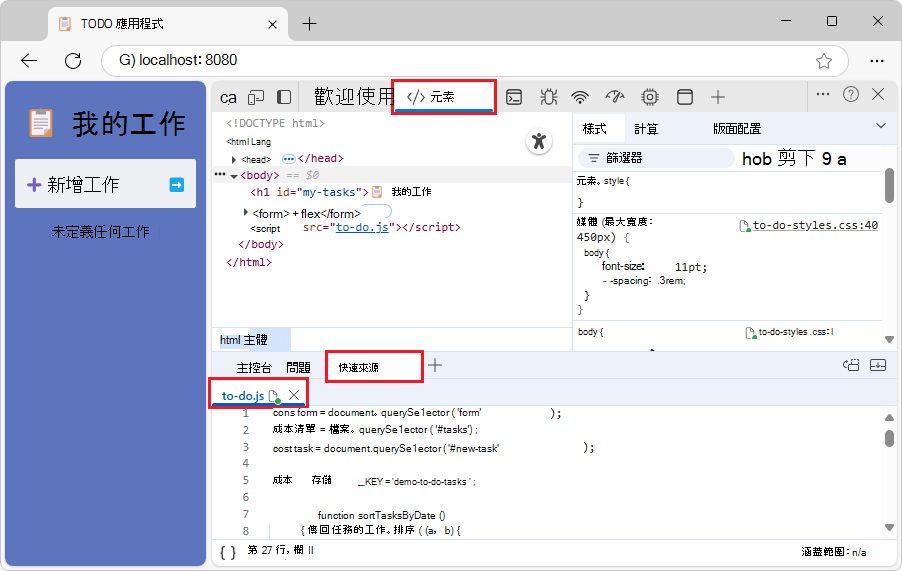This screenshot has height=571, width=902.
Task: Click the My tasks (我的工作) heading
Action: tap(128, 124)
